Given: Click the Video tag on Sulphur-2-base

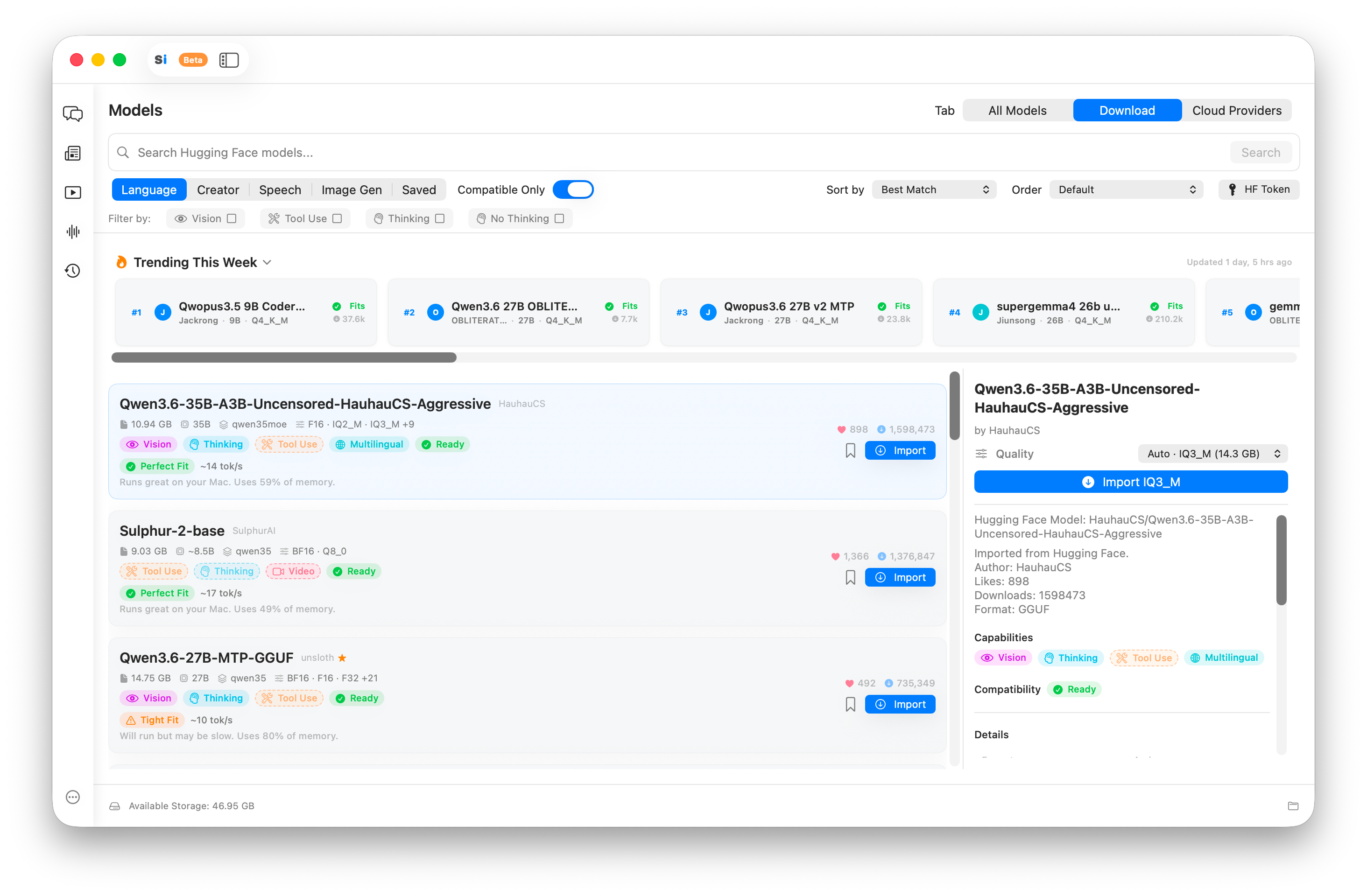Looking at the screenshot, I should 293,571.
